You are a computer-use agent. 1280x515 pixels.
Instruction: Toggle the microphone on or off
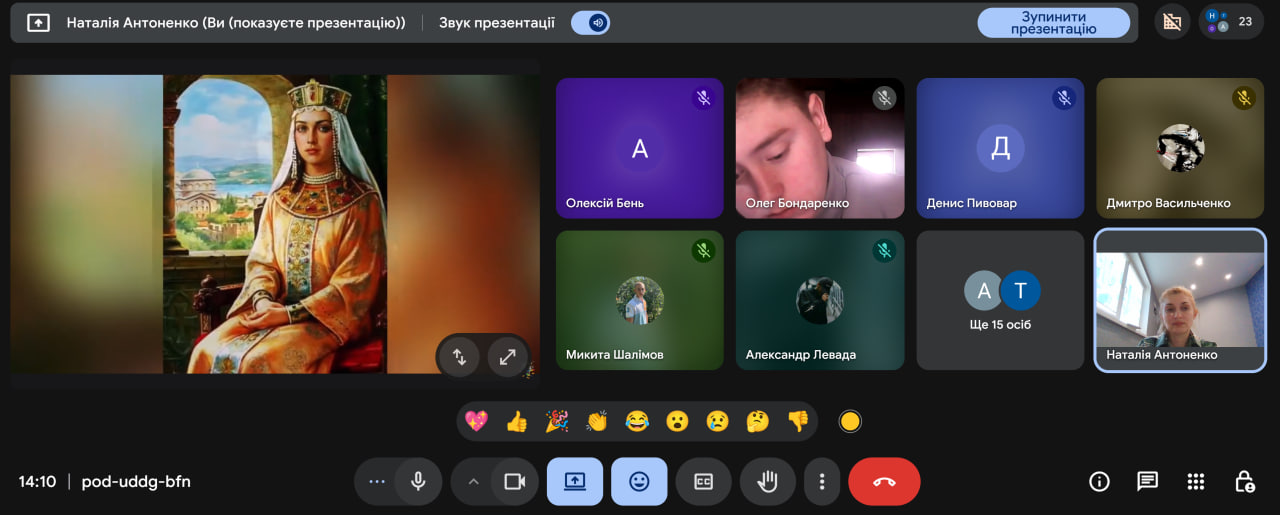418,481
